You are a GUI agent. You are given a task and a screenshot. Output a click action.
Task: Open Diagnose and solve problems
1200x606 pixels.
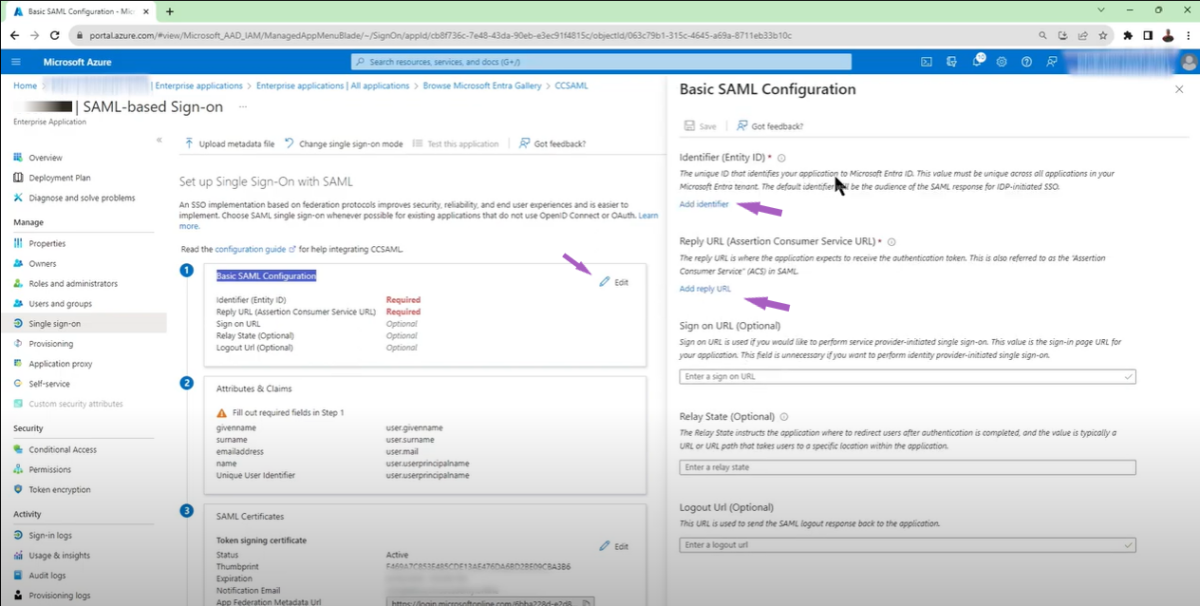tap(84, 198)
